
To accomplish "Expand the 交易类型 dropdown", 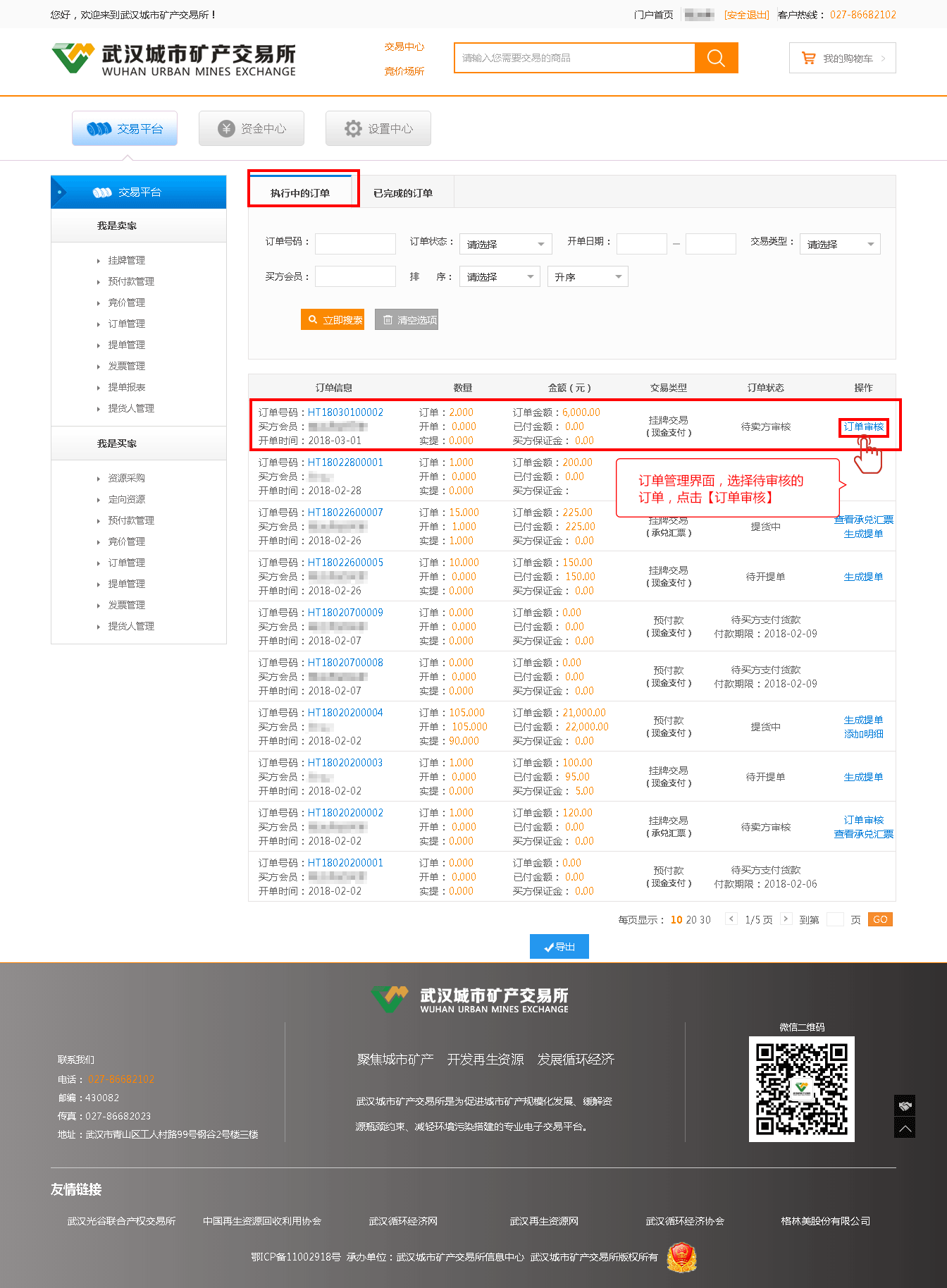I will click(x=839, y=244).
